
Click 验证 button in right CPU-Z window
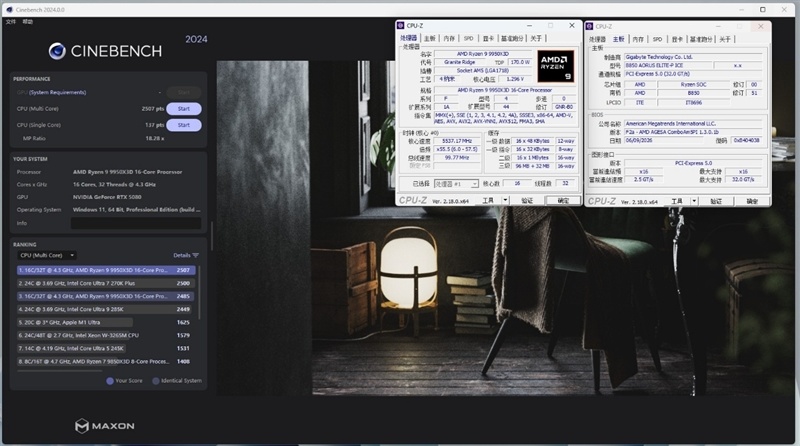(x=716, y=202)
